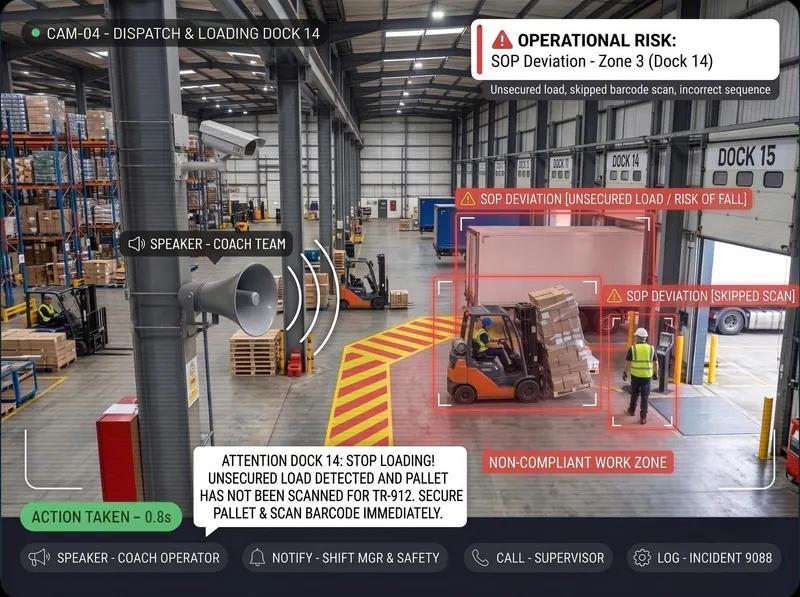This screenshot has width=800, height=597.
Task: Click the warning triangle on Skipped Scan label
Action: point(614,296)
